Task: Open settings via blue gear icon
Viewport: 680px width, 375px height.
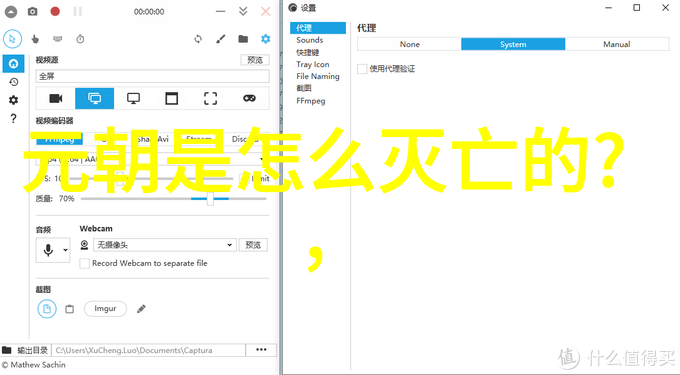Action: click(x=265, y=39)
